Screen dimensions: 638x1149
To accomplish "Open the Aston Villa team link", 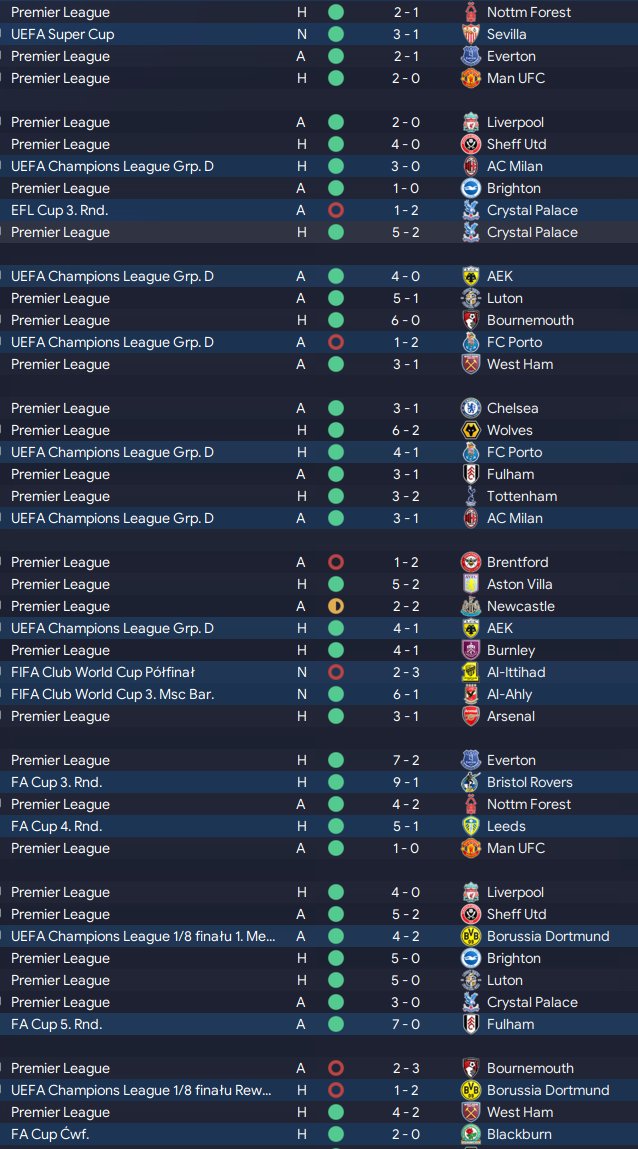I will pos(519,584).
